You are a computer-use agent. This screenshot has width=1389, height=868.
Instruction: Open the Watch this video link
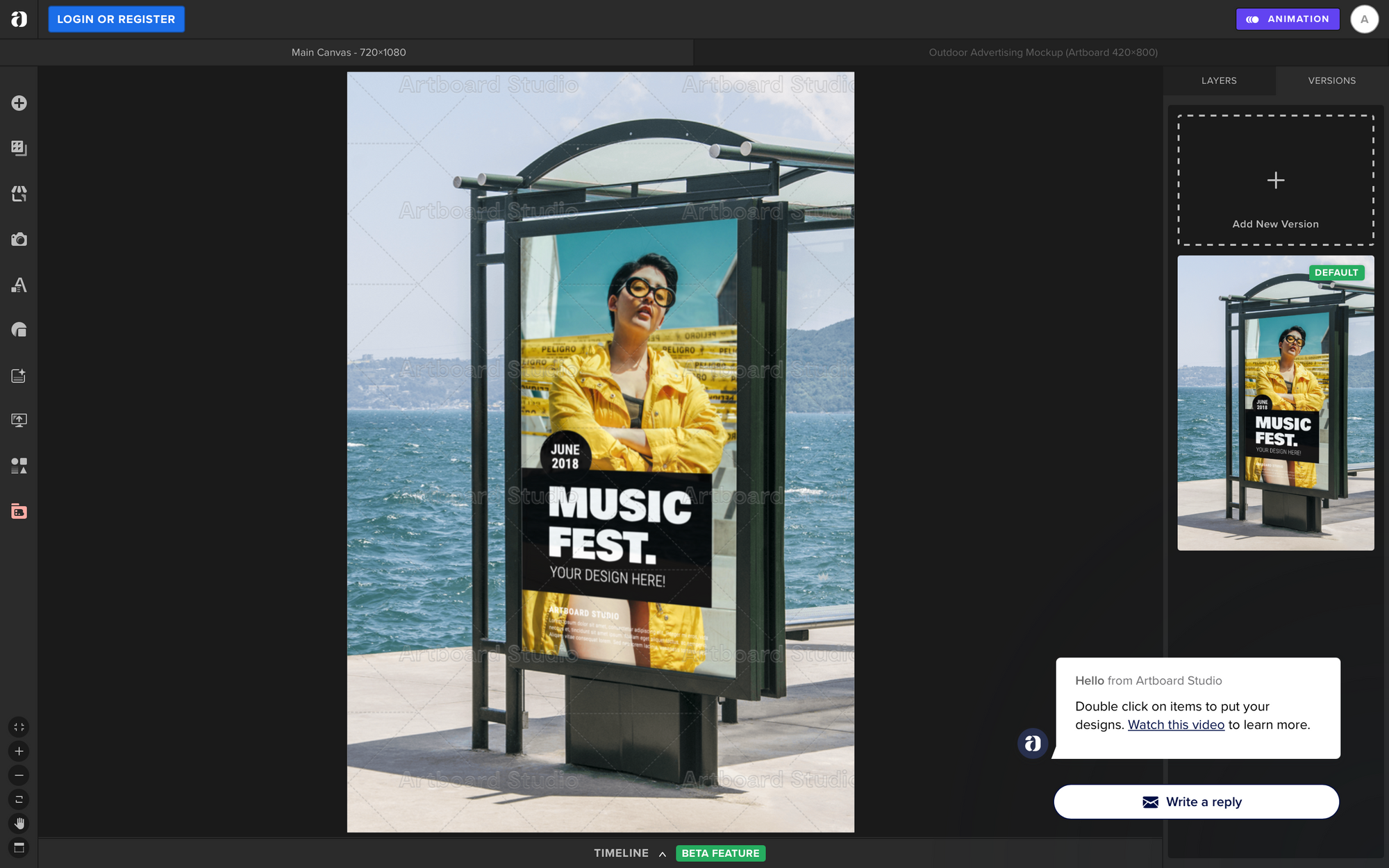pos(1176,724)
